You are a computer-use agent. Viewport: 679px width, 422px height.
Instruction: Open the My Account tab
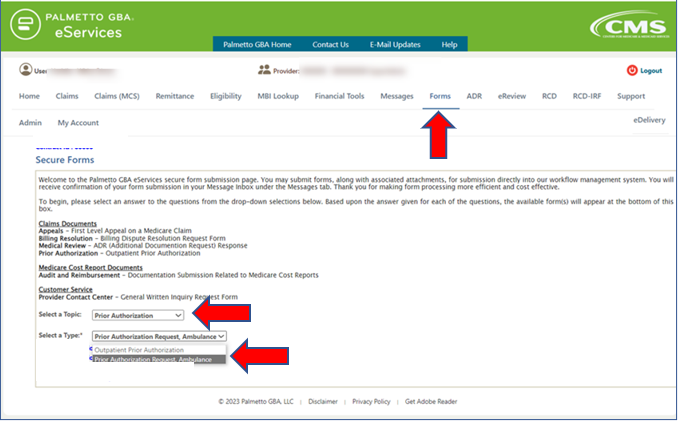point(78,123)
